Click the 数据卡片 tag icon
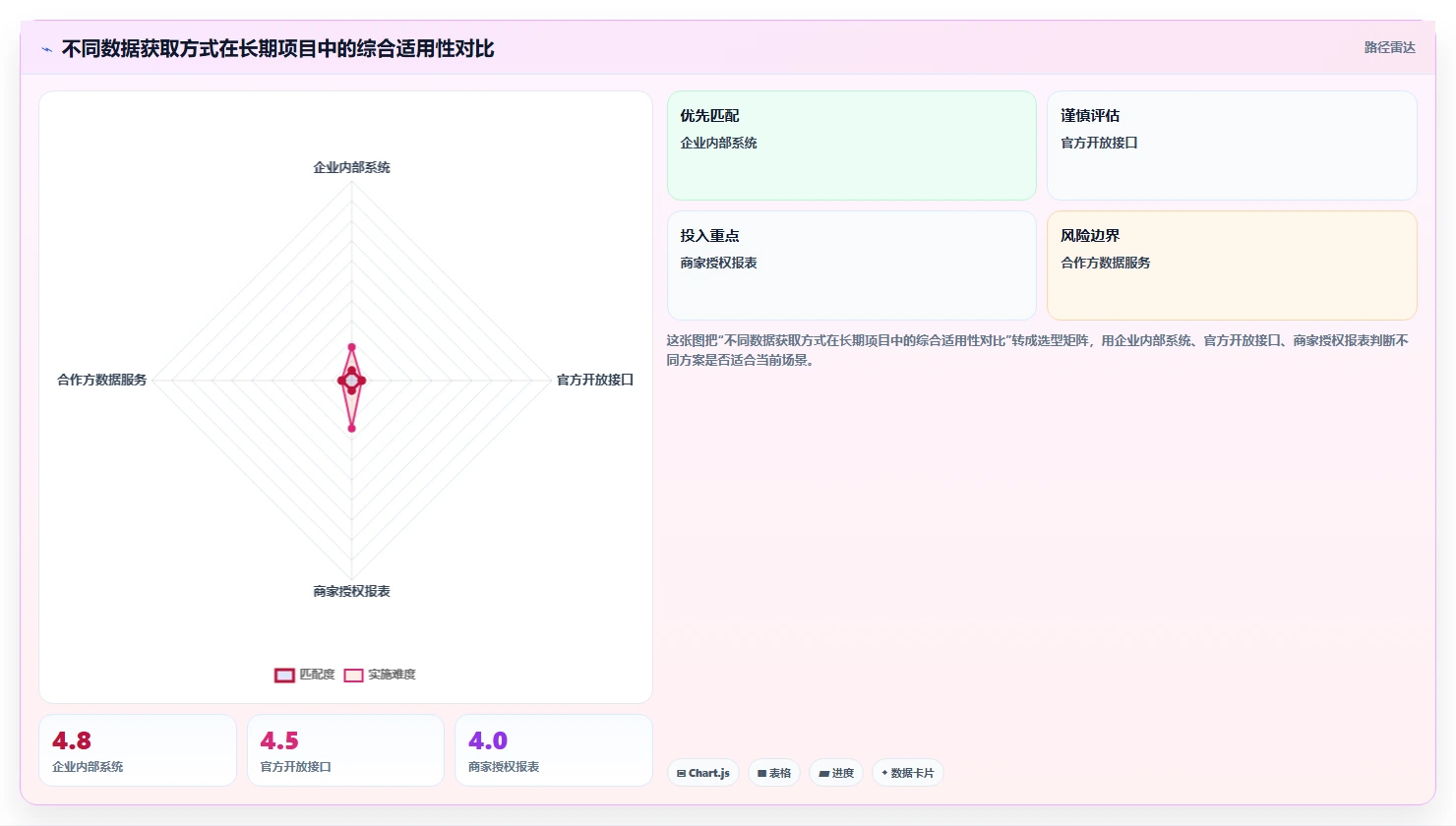1456x826 pixels. pos(884,773)
